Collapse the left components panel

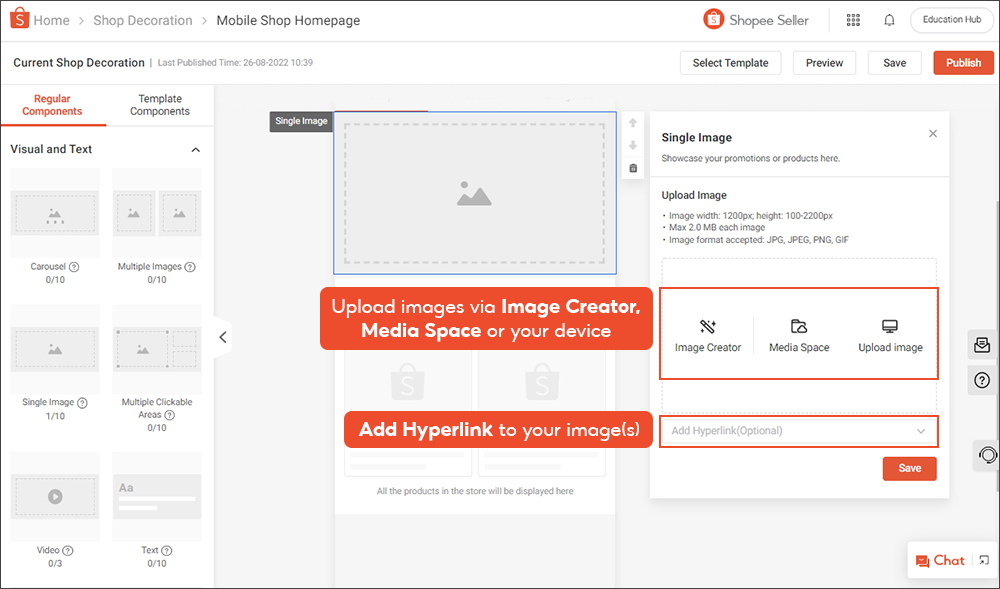(x=223, y=337)
